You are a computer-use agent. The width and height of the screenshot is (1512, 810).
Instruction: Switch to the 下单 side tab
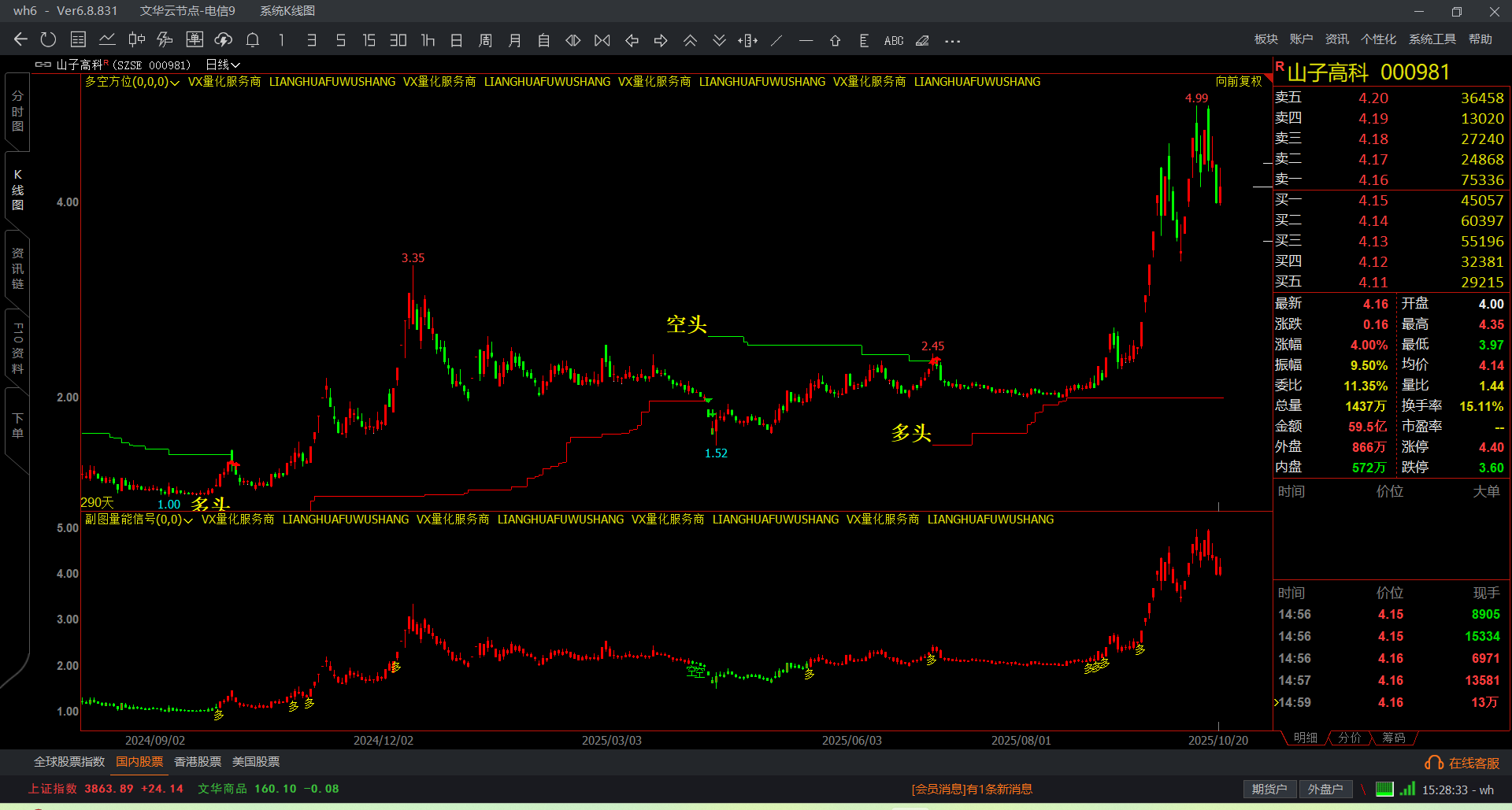pyautogui.click(x=17, y=426)
